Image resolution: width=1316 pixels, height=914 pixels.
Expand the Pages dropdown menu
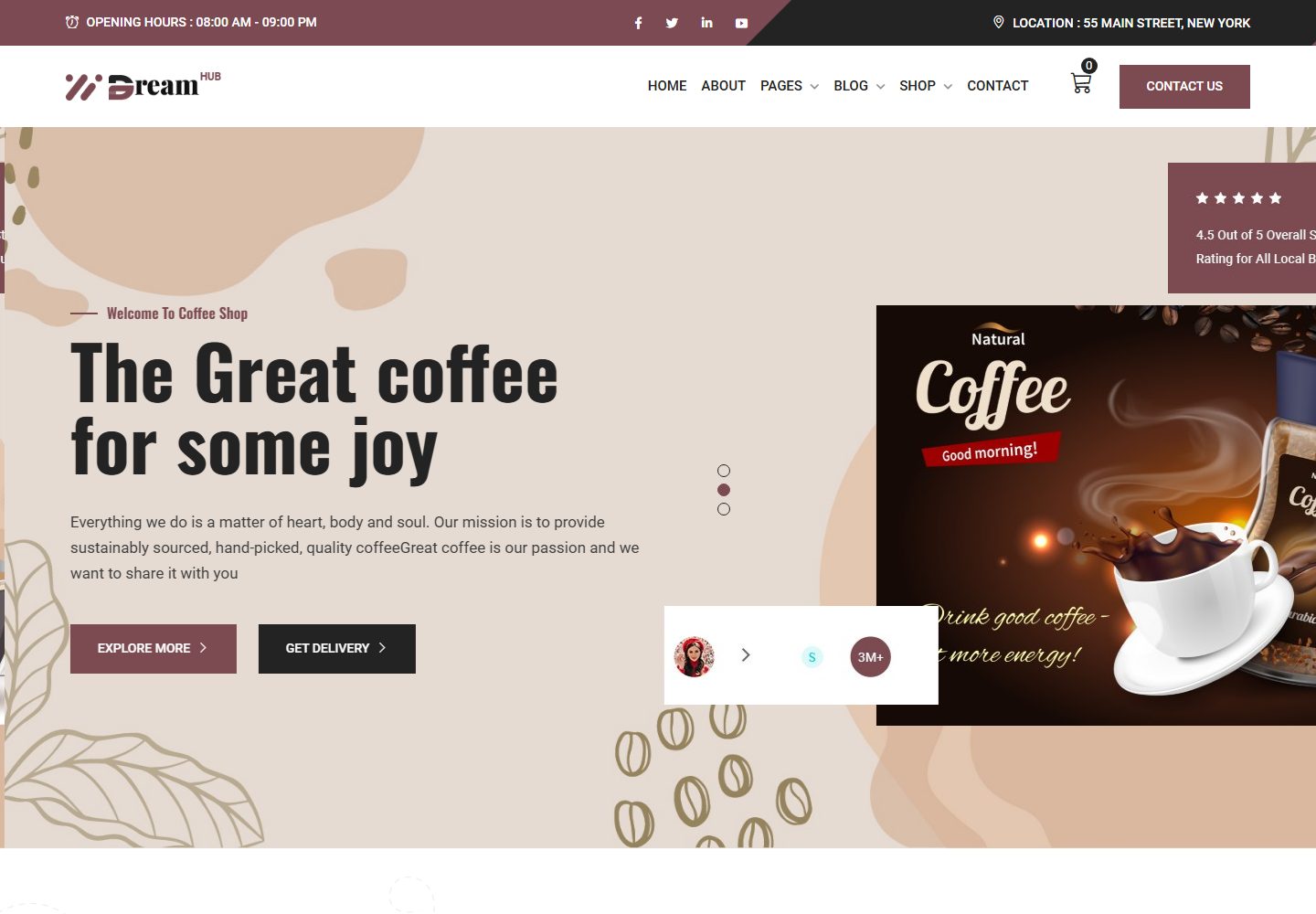tap(790, 86)
